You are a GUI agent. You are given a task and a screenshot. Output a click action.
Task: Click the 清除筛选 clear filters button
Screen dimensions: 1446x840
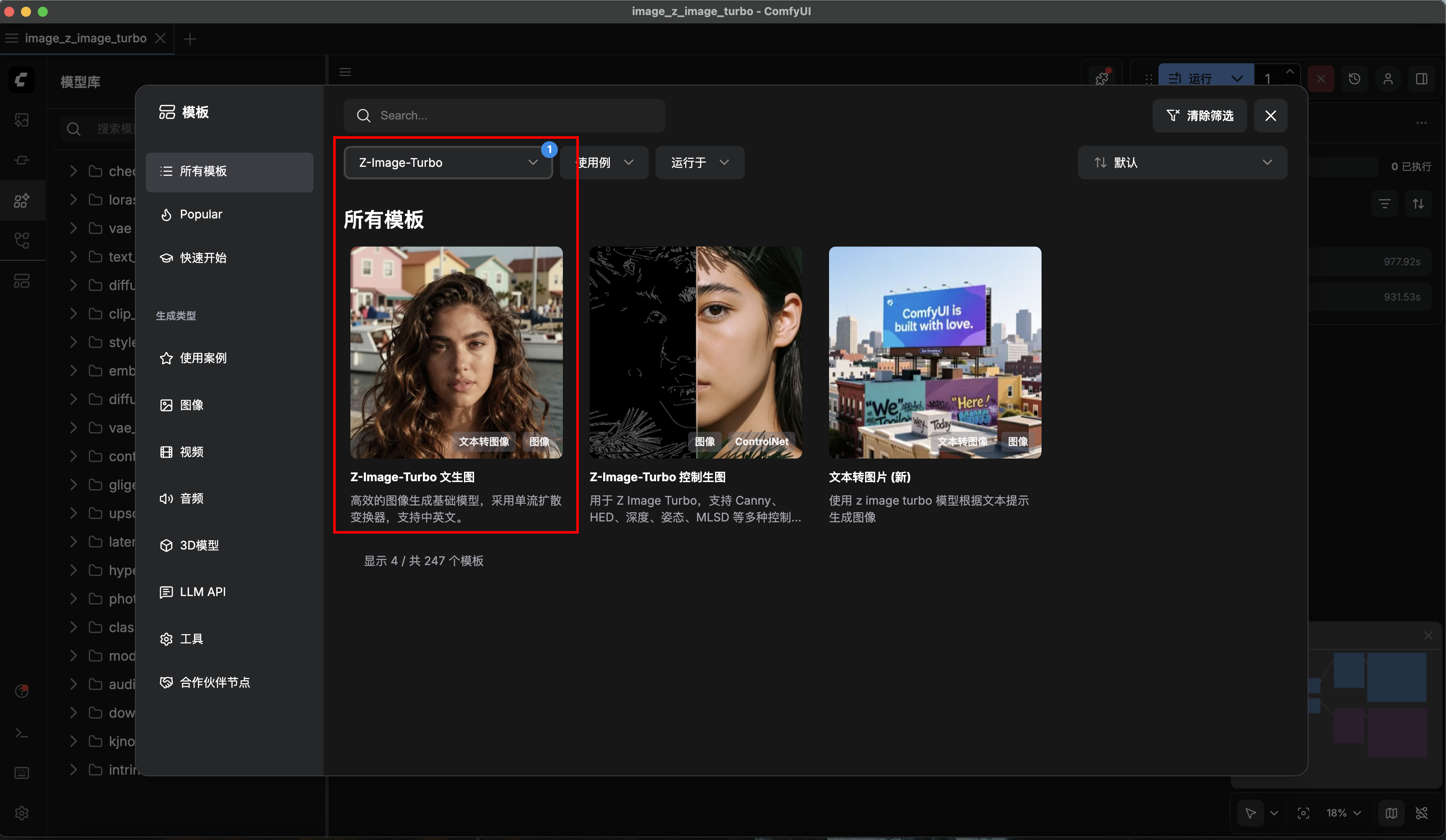pyautogui.click(x=1199, y=115)
